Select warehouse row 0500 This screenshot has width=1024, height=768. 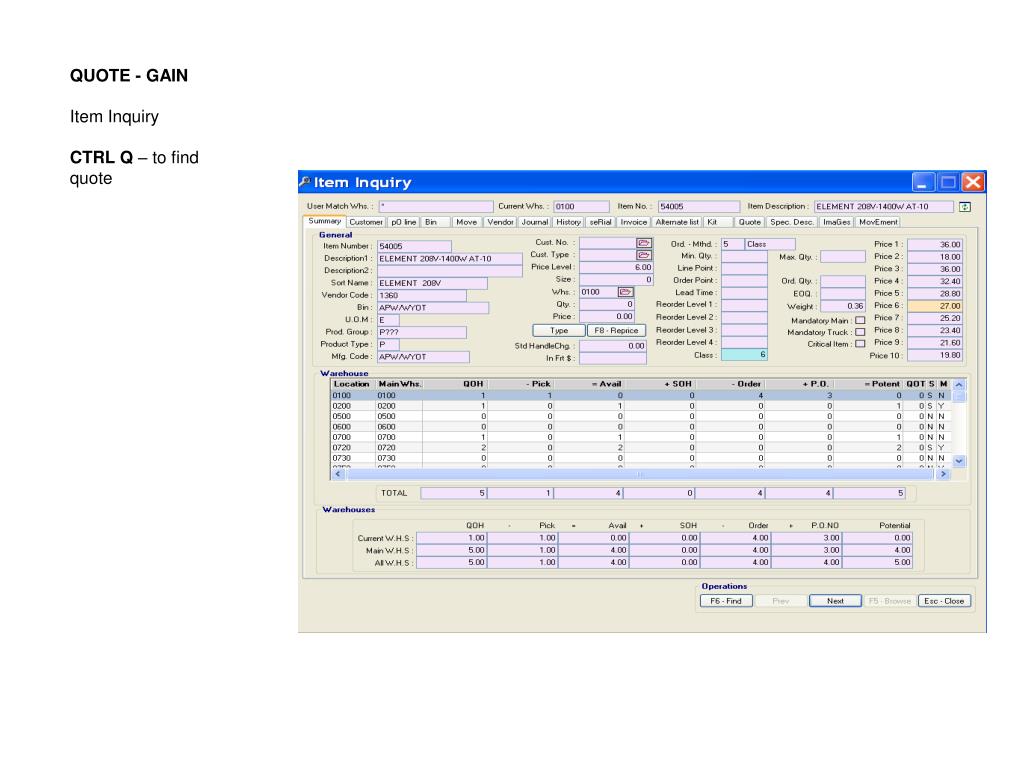(641, 416)
